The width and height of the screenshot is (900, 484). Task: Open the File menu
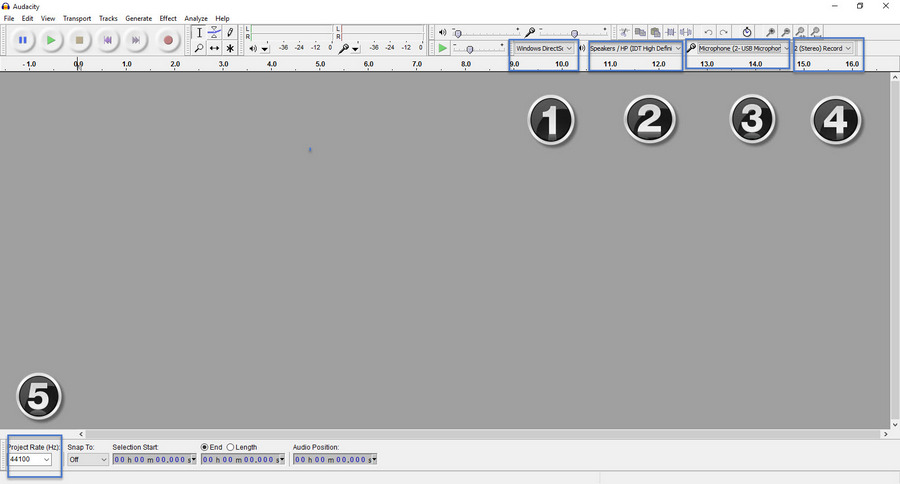point(9,18)
